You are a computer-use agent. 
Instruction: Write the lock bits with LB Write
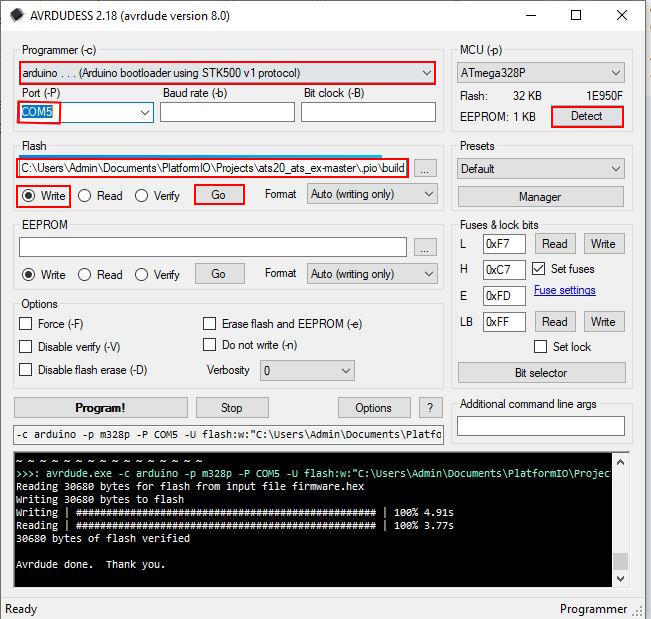604,322
